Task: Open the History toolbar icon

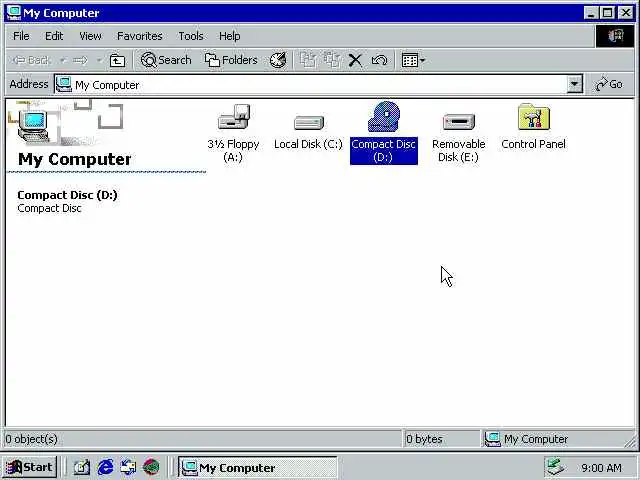Action: click(278, 60)
